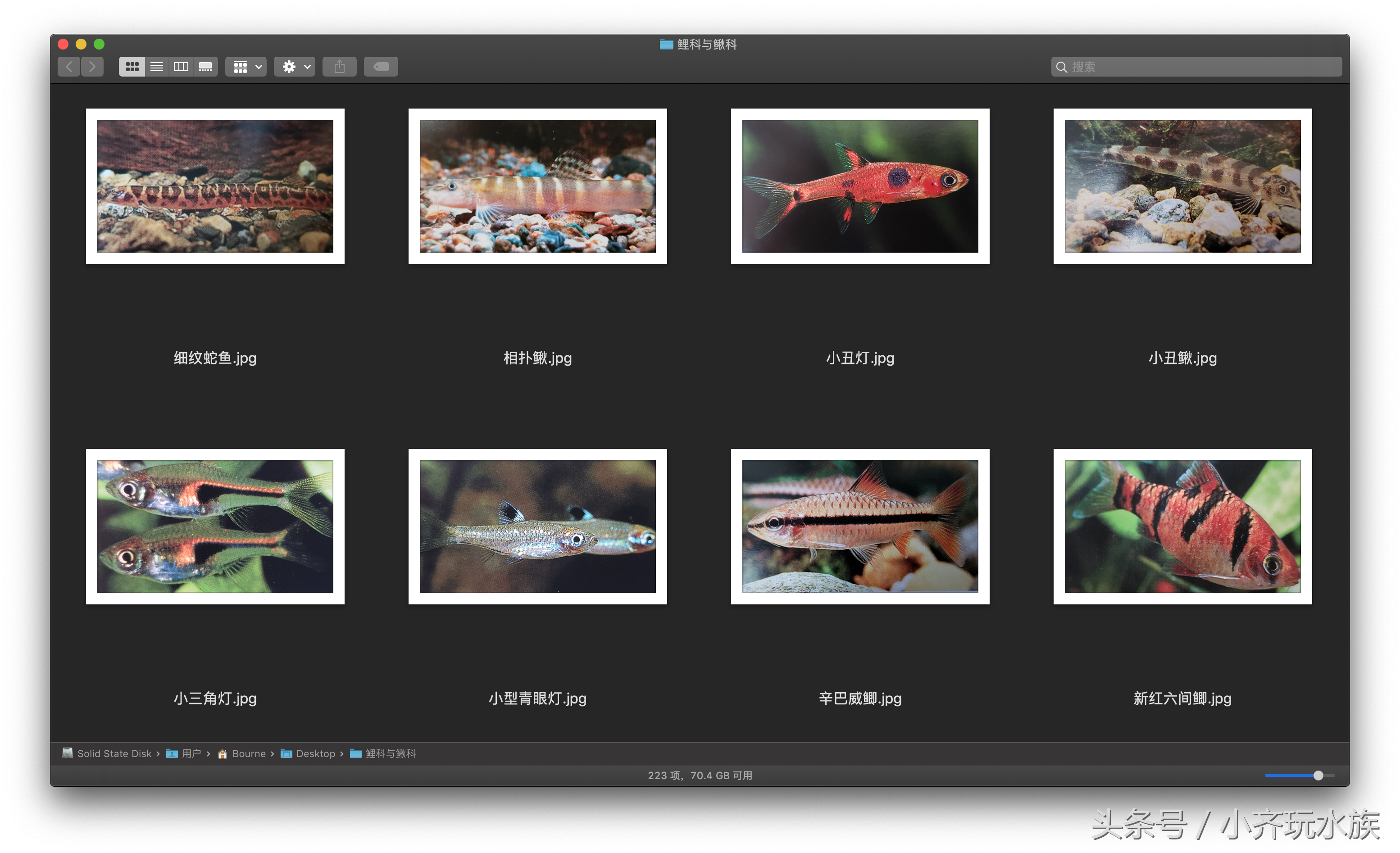The height and width of the screenshot is (853, 1400).
Task: Maximize the window with green button
Action: point(100,44)
